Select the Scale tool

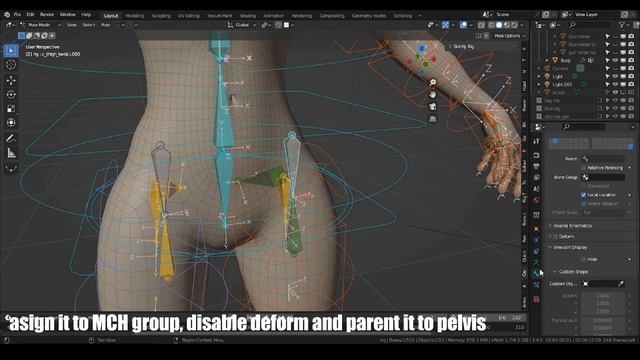(x=11, y=109)
